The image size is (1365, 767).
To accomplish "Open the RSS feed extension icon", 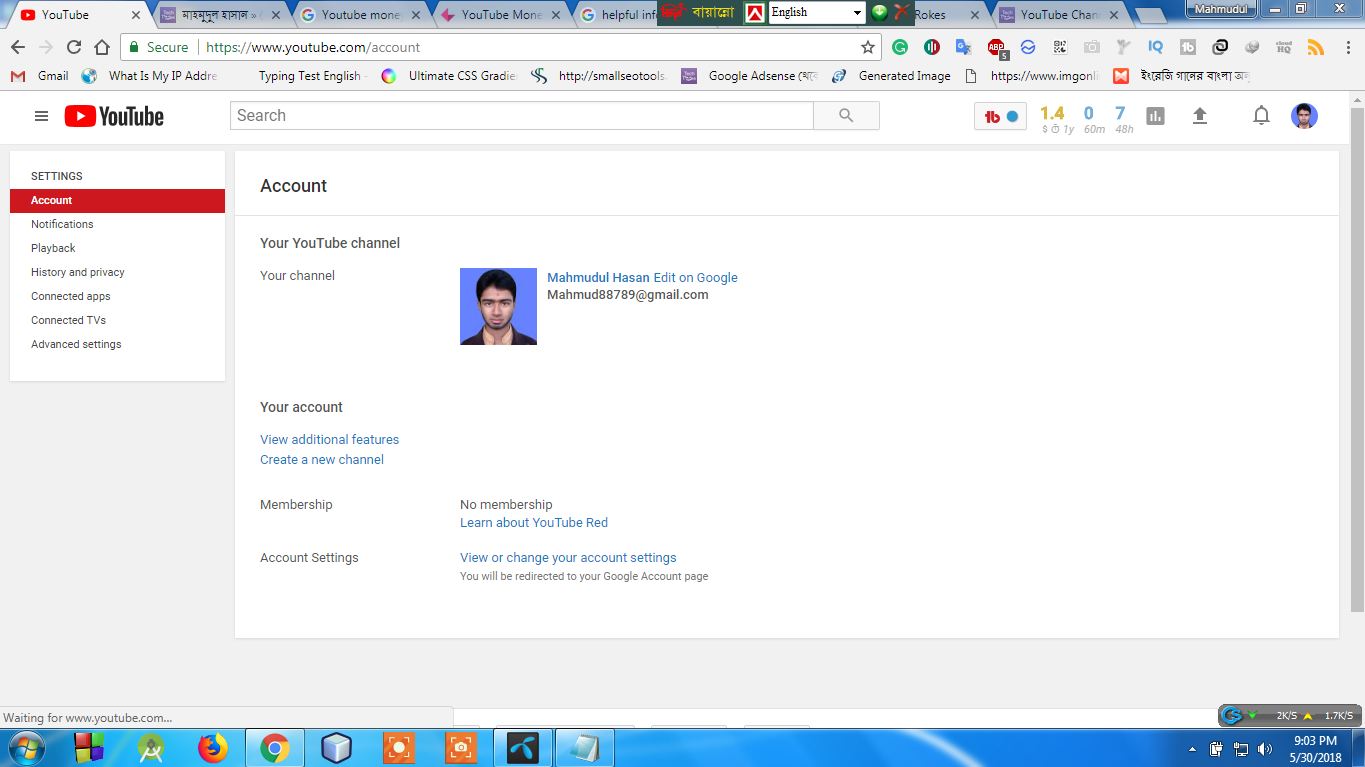I will (1316, 47).
